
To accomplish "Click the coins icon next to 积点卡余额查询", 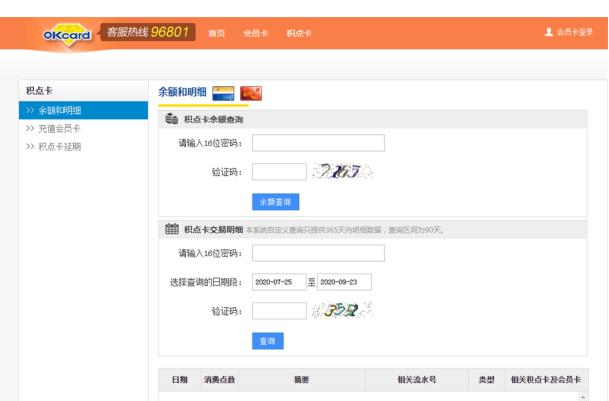I will (x=172, y=120).
